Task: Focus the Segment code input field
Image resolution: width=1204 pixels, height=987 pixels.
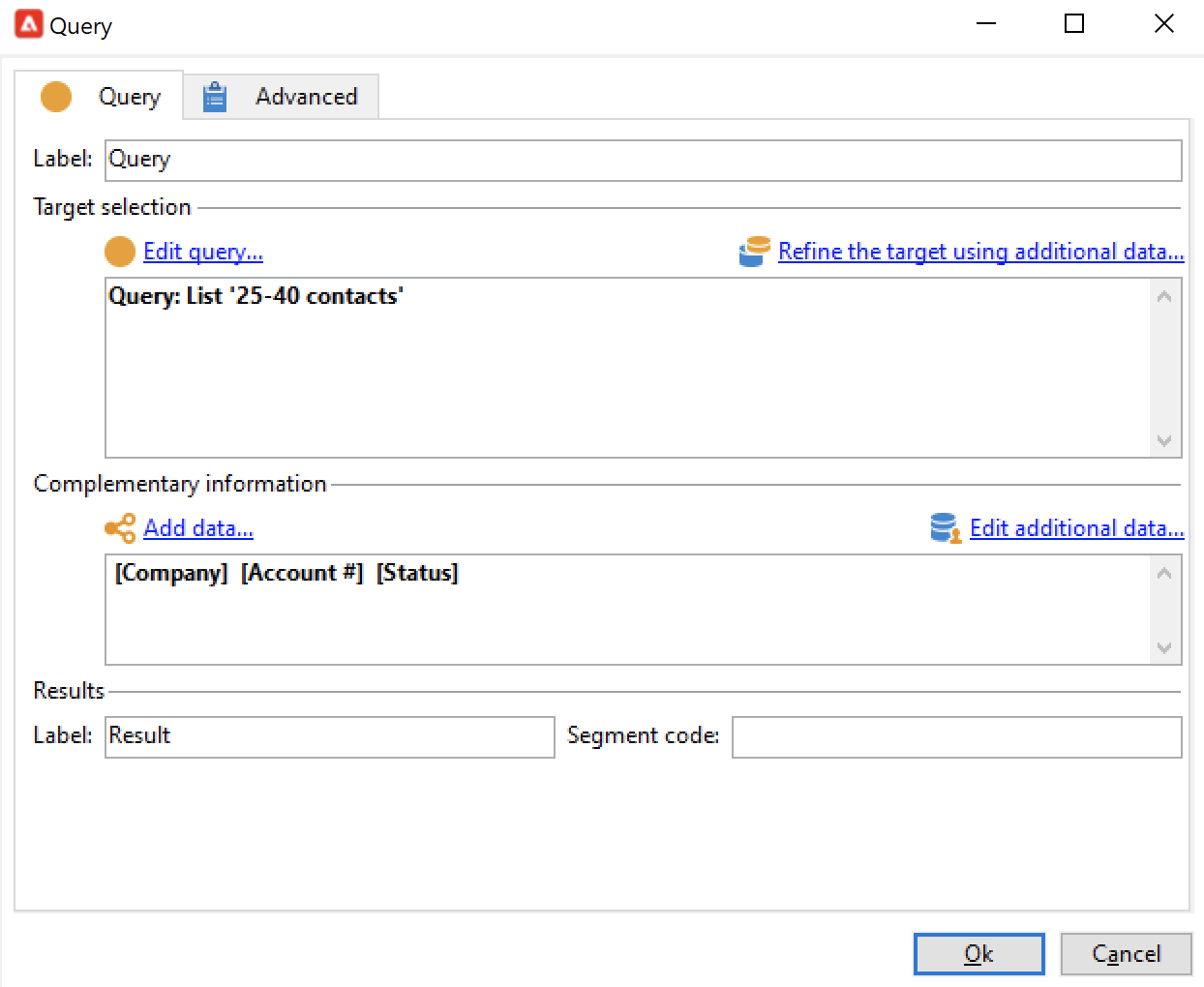Action: [x=957, y=737]
